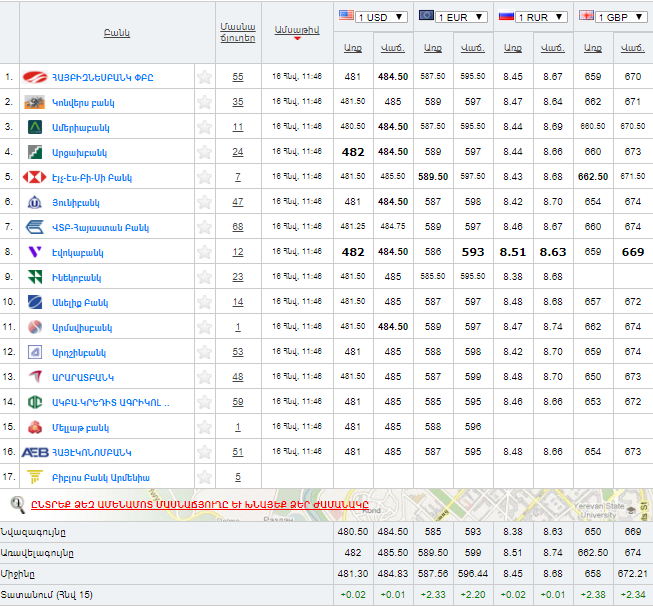Viewport: 653px width, 606px height.
Task: Click the red find nearest branch link
Action: tap(200, 504)
